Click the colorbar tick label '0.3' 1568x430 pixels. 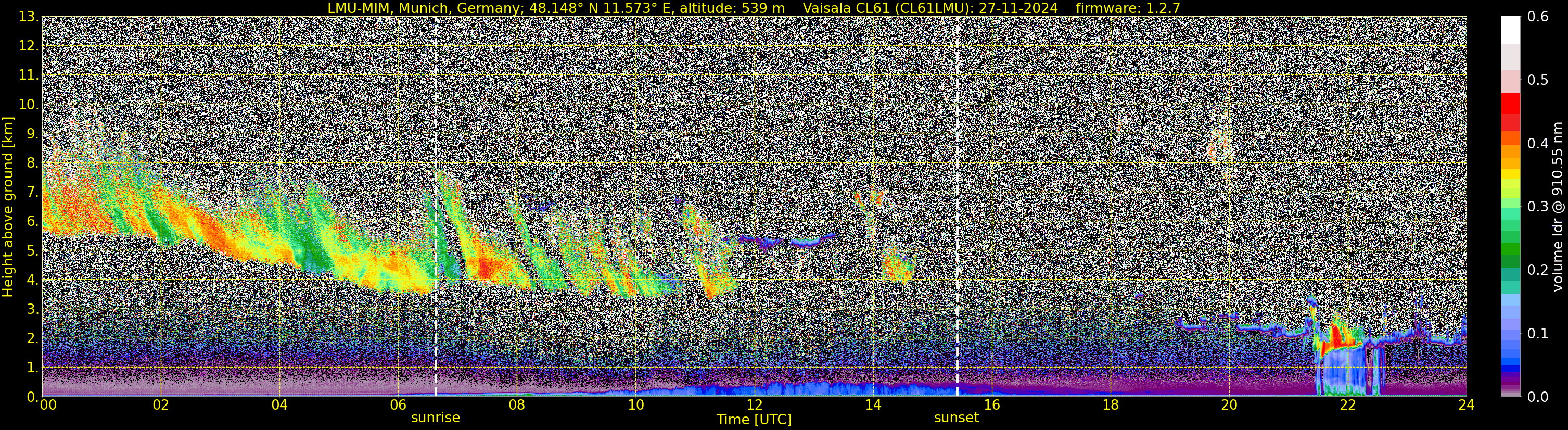point(1538,207)
